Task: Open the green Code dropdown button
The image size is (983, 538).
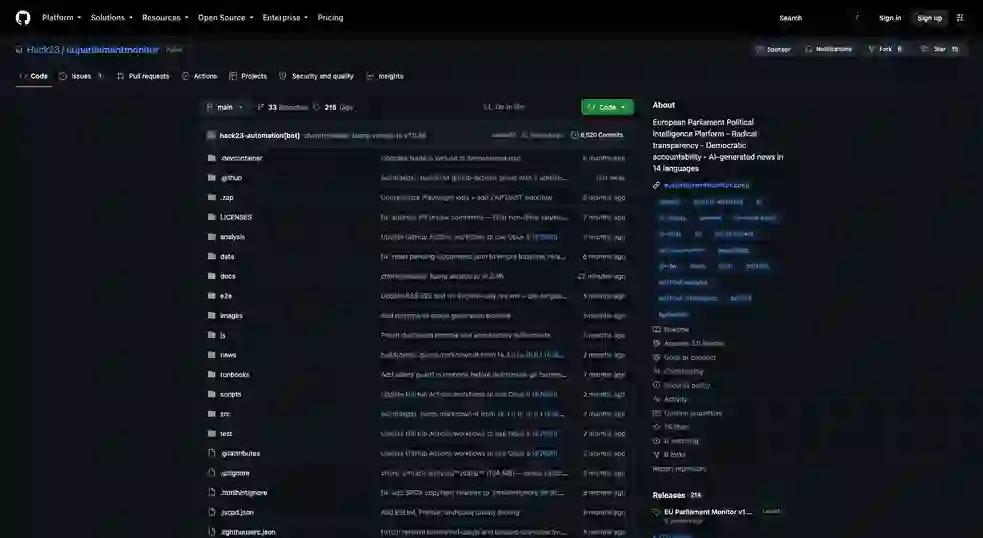Action: point(607,107)
